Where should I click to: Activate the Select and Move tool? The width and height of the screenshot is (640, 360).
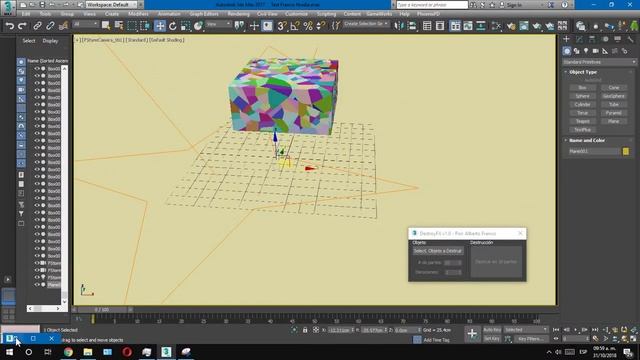click(160, 26)
